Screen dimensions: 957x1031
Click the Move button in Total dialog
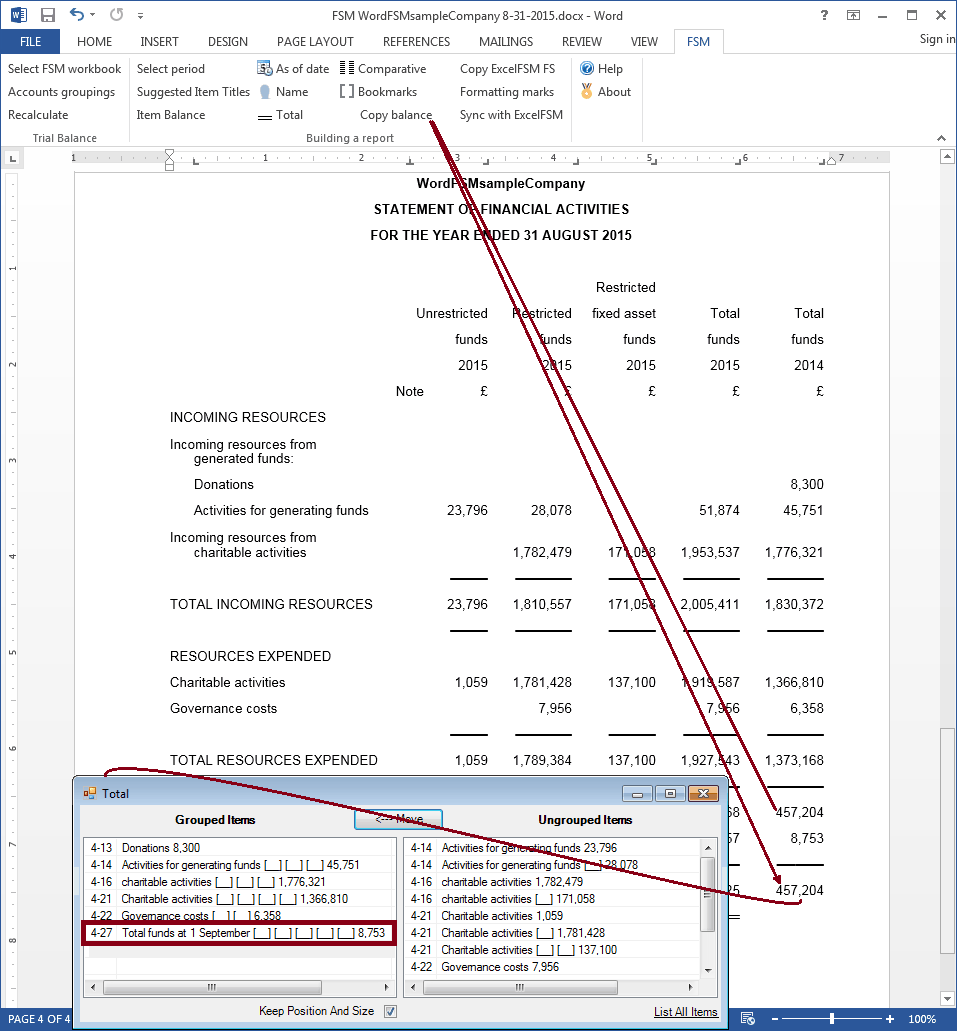click(x=399, y=819)
